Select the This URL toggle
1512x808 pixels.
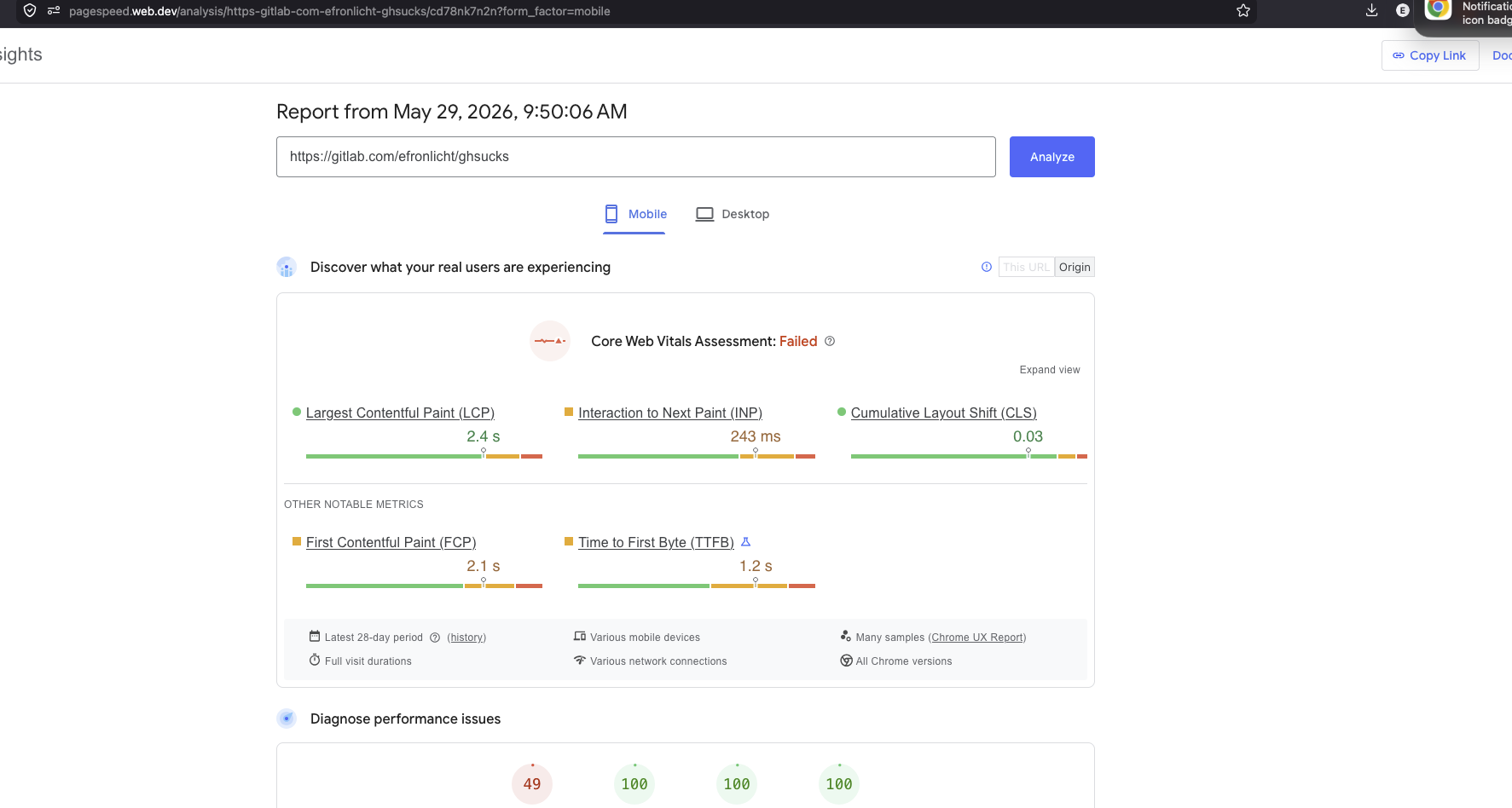tap(1026, 267)
